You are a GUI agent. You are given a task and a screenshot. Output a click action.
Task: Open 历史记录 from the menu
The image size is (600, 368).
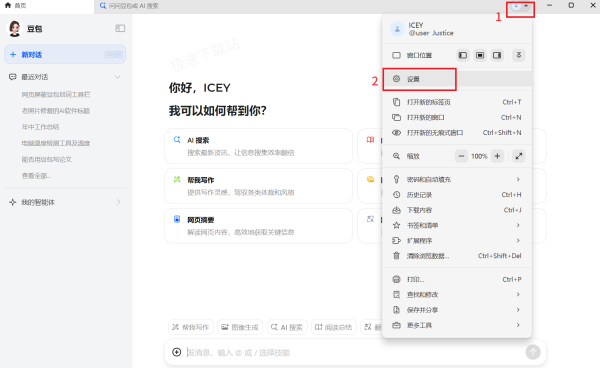[x=457, y=195]
